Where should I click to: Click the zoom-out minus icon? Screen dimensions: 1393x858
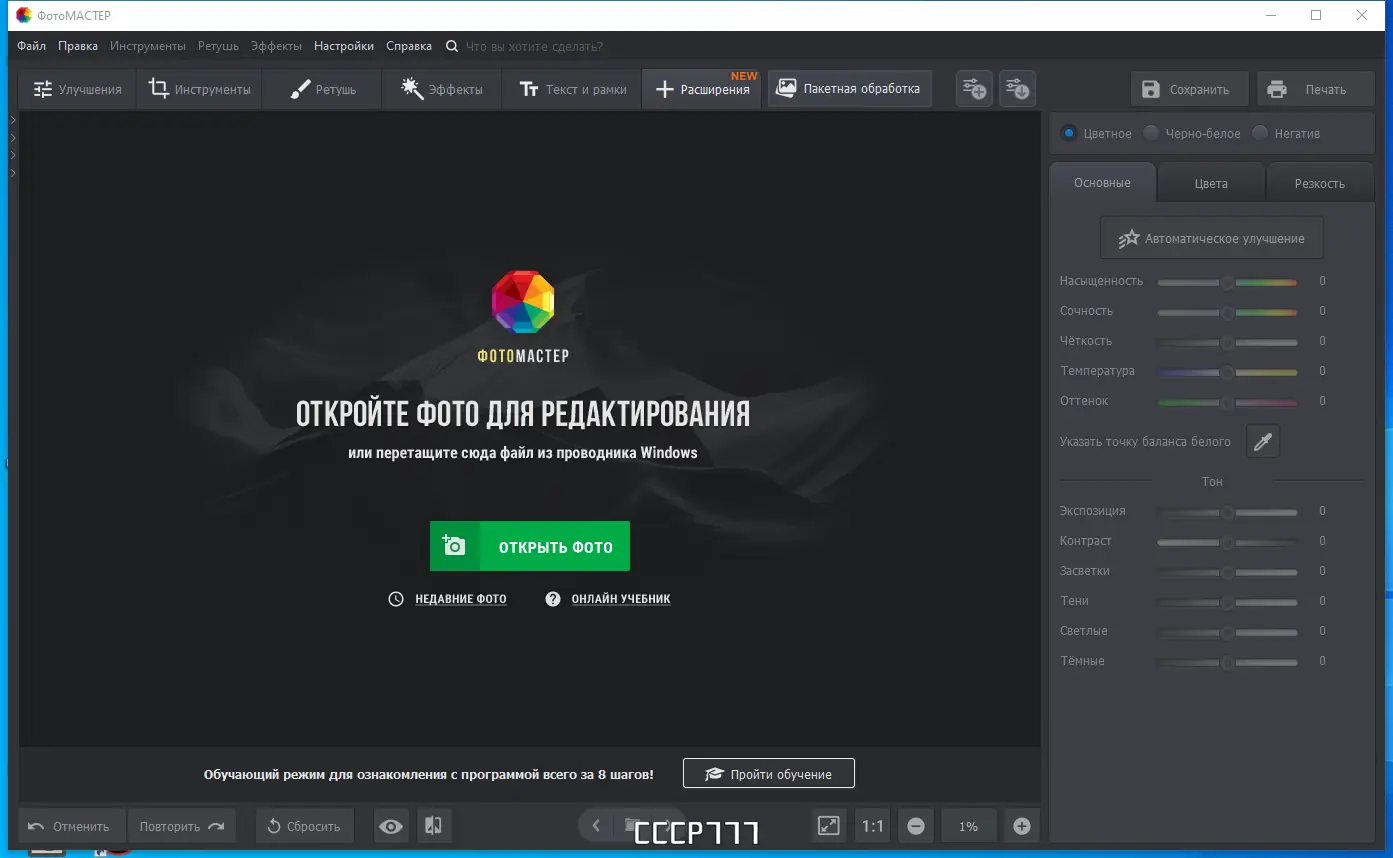pos(915,825)
